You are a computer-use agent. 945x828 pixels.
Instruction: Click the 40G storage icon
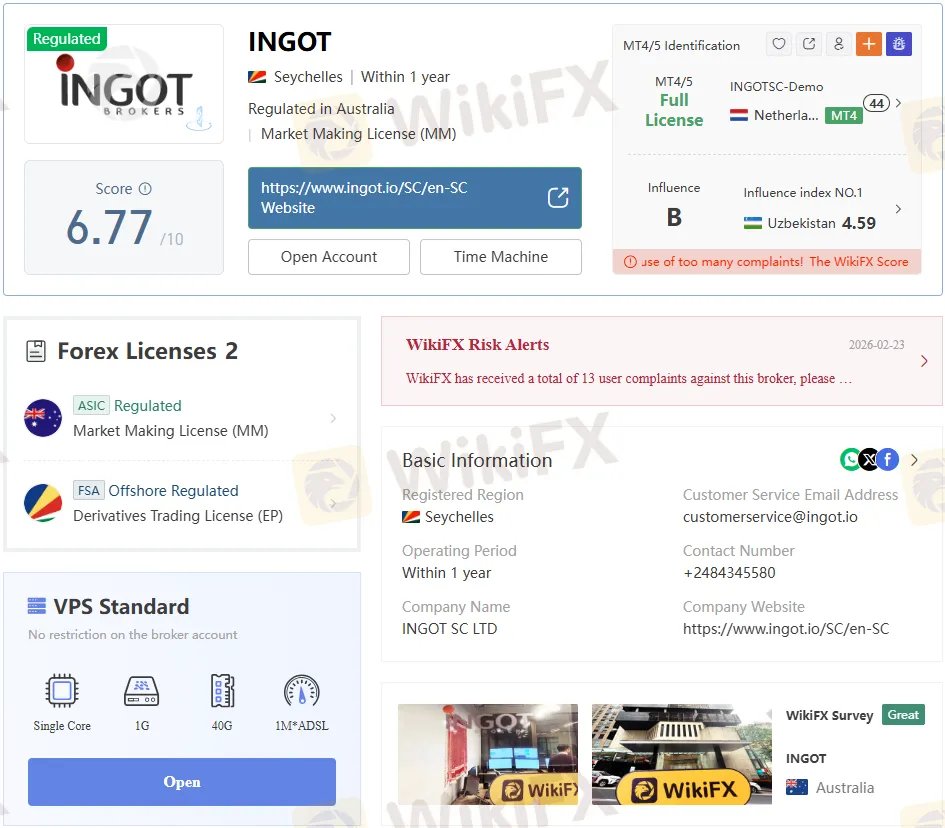pos(222,691)
